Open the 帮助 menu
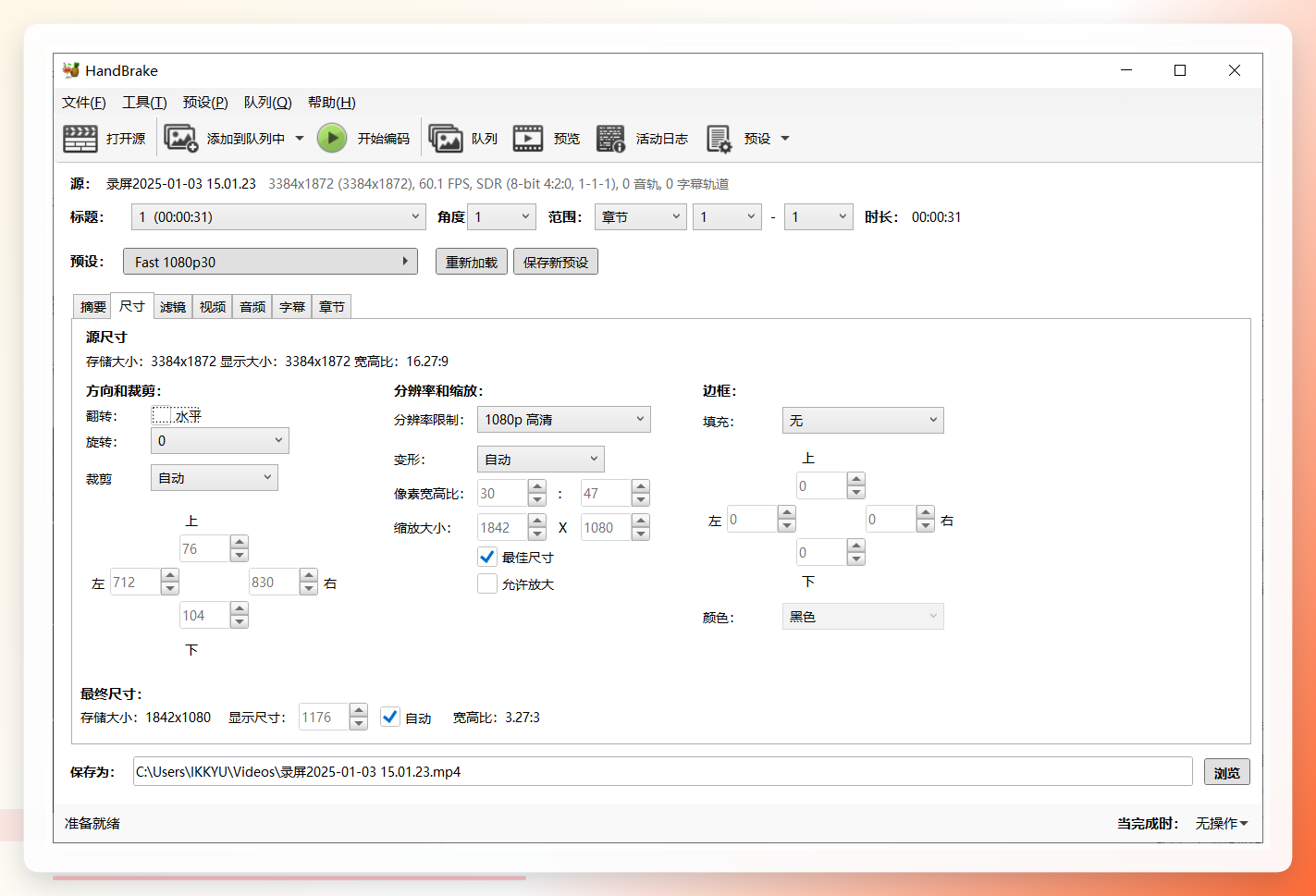Screen dimensions: 1316x896 pos(332,102)
